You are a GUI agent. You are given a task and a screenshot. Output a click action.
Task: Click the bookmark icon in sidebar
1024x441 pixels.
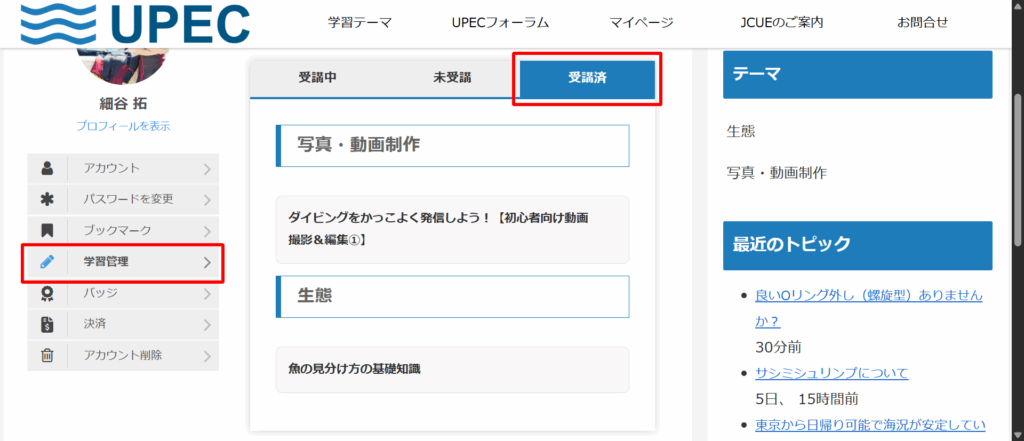tap(47, 231)
